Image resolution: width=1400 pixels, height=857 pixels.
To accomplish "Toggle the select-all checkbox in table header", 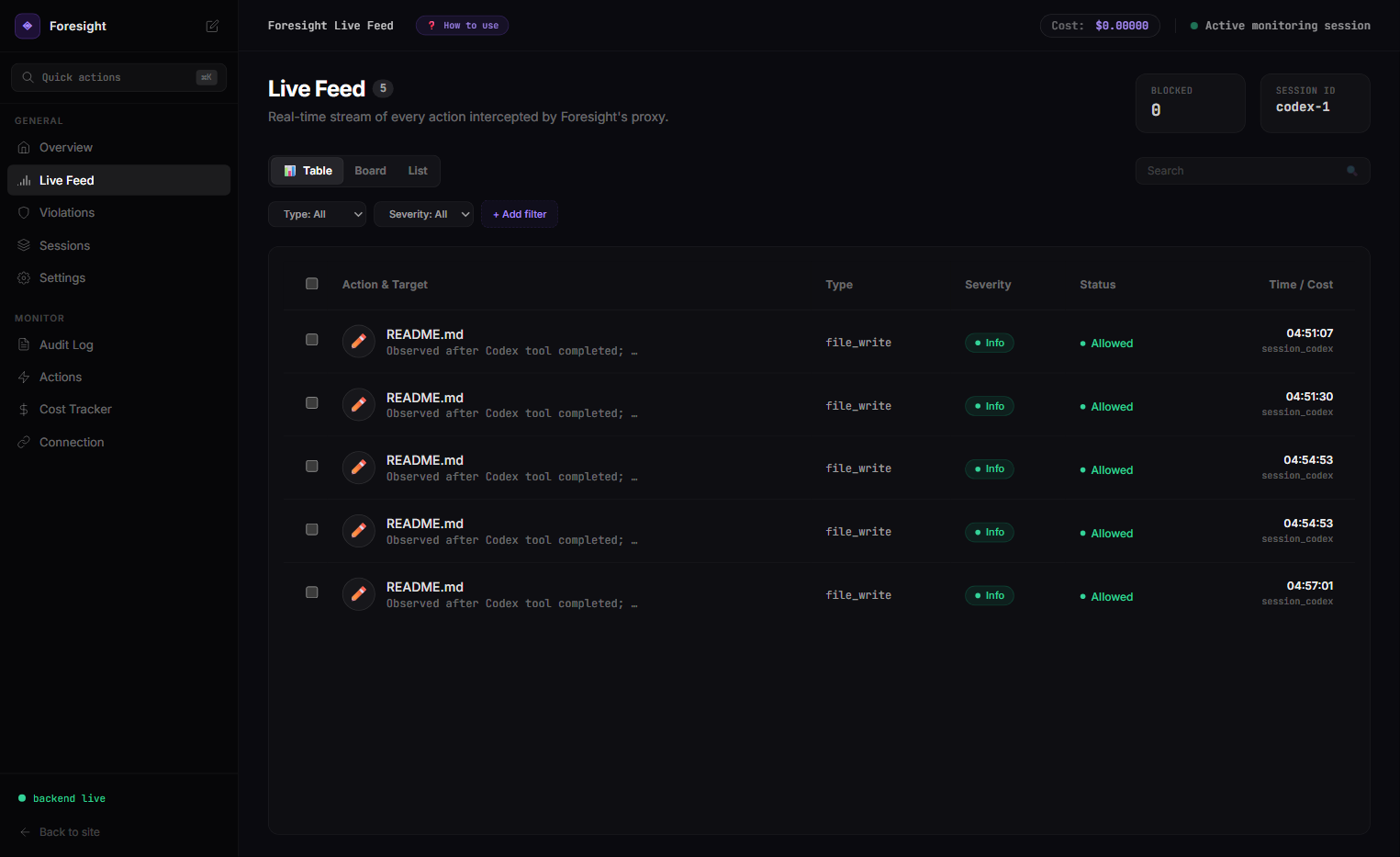I will click(x=312, y=284).
